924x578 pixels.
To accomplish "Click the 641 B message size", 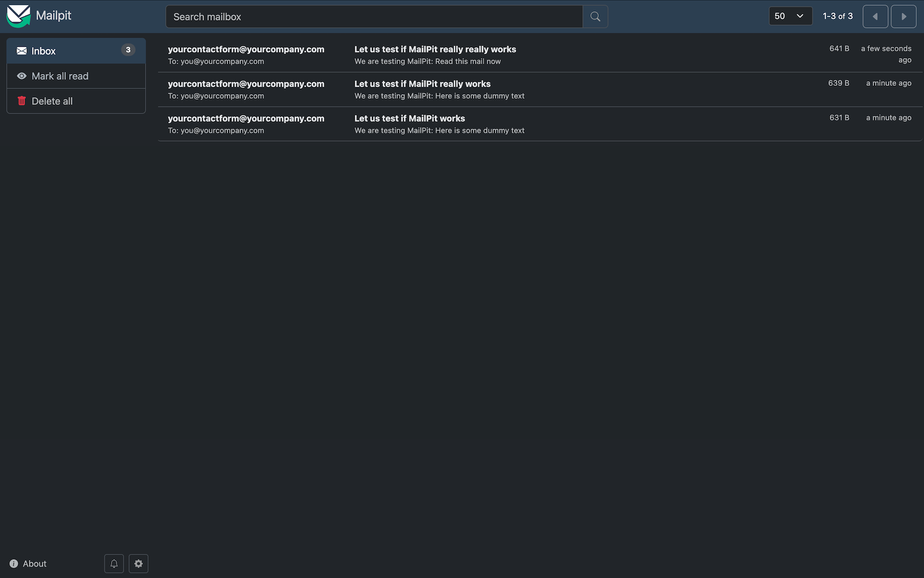I will tap(839, 49).
